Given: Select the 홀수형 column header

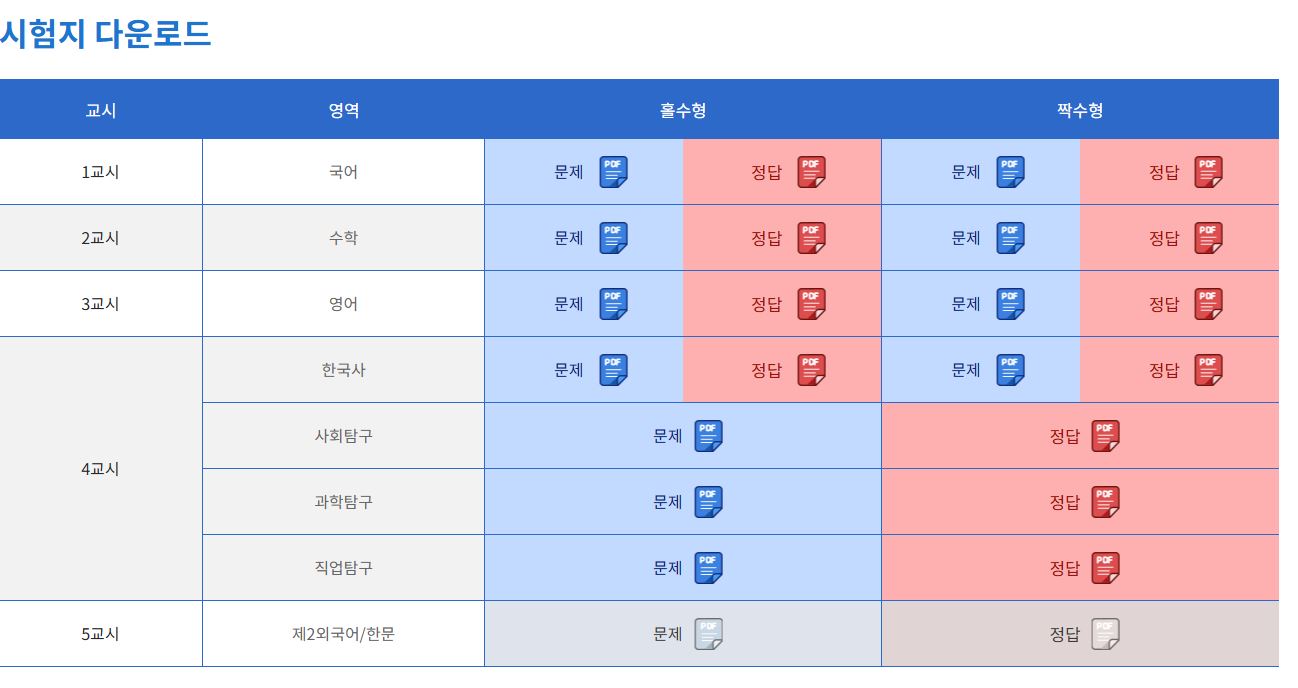Looking at the screenshot, I should pyautogui.click(x=683, y=109).
